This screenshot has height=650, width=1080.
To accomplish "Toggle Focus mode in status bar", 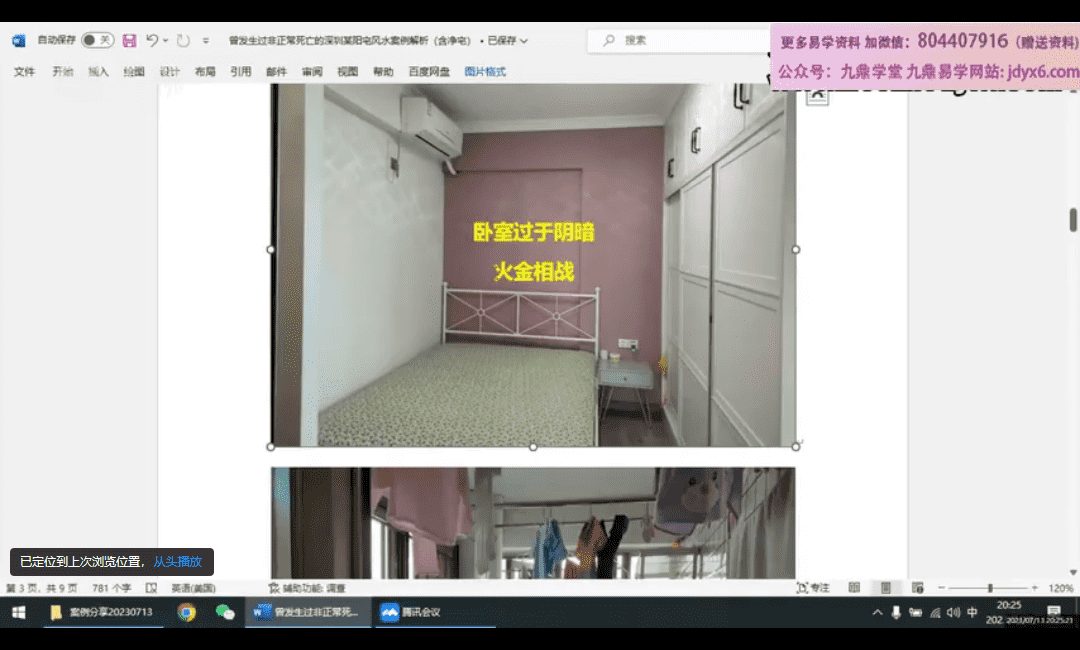I will pos(813,588).
